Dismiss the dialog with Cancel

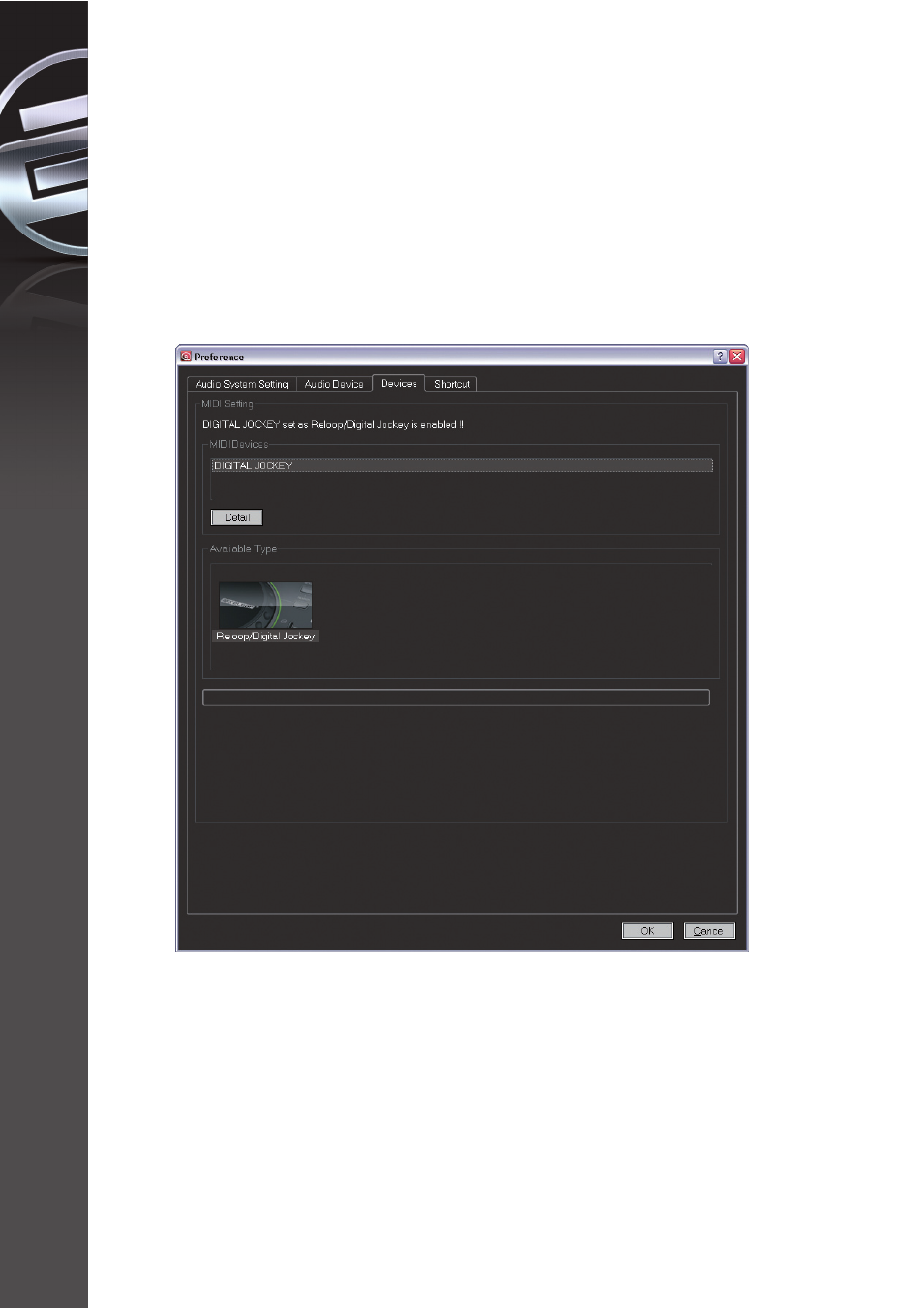click(710, 931)
